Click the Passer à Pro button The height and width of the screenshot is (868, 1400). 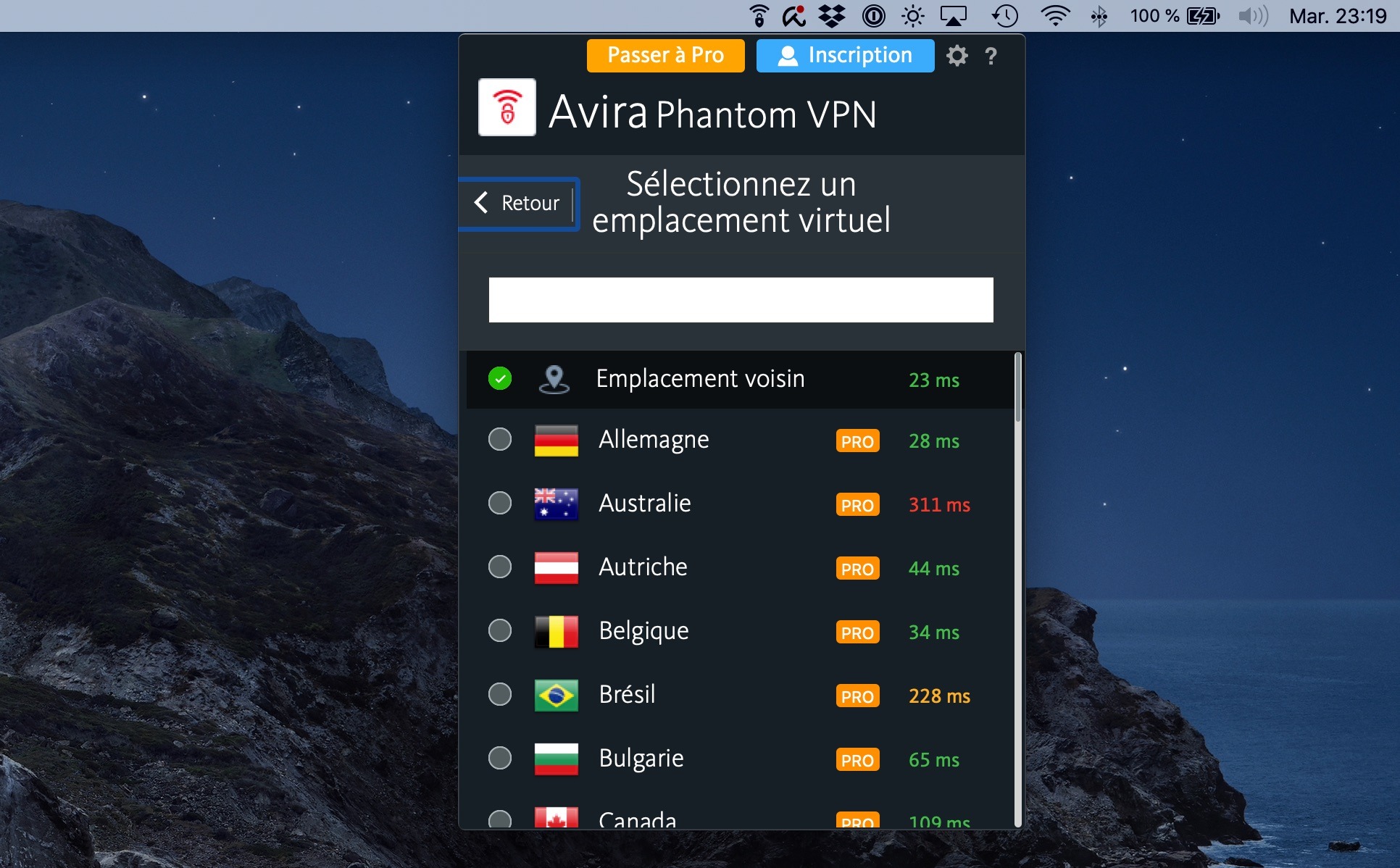point(665,56)
